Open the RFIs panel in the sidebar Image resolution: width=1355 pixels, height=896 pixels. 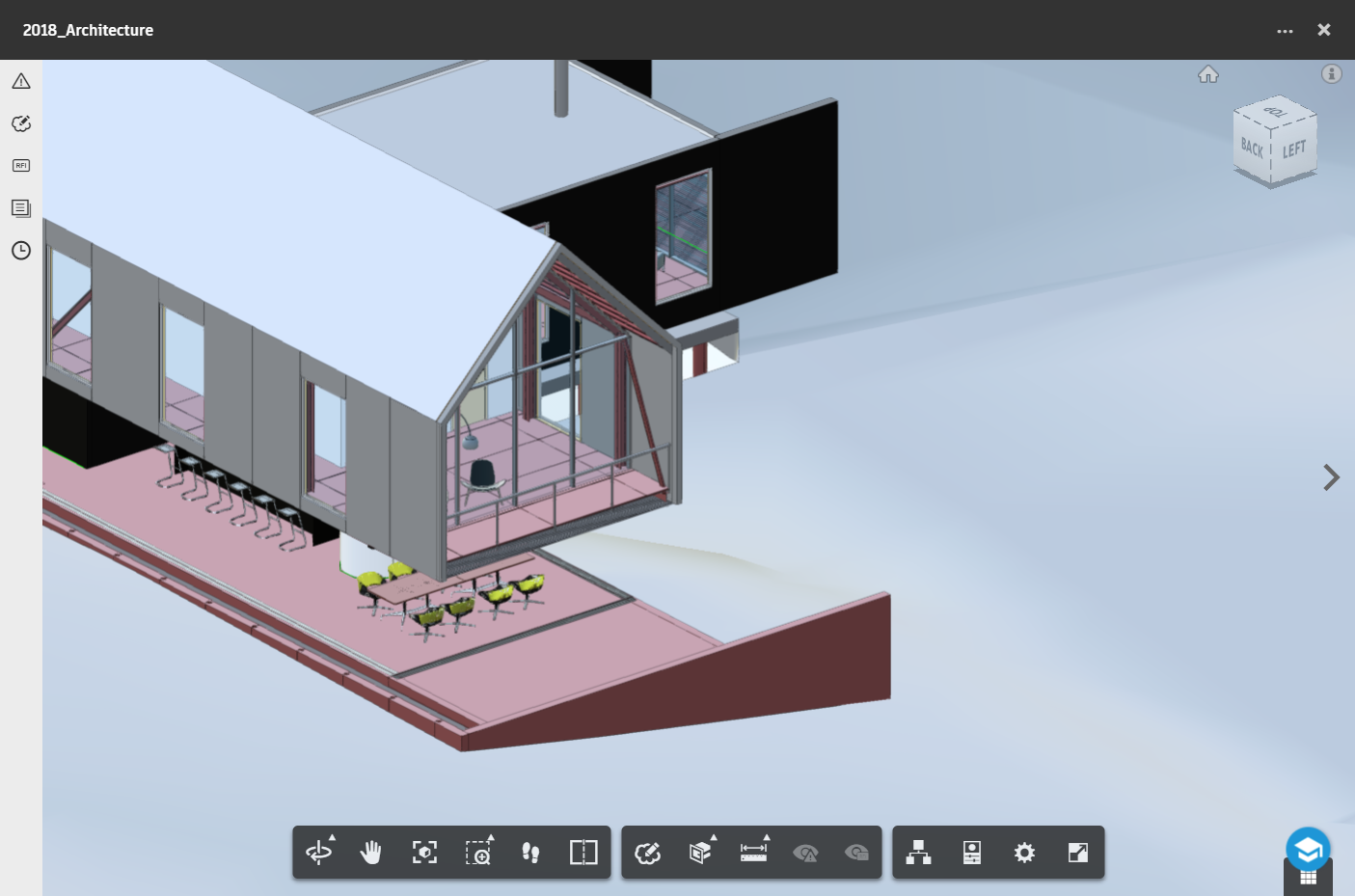point(20,165)
